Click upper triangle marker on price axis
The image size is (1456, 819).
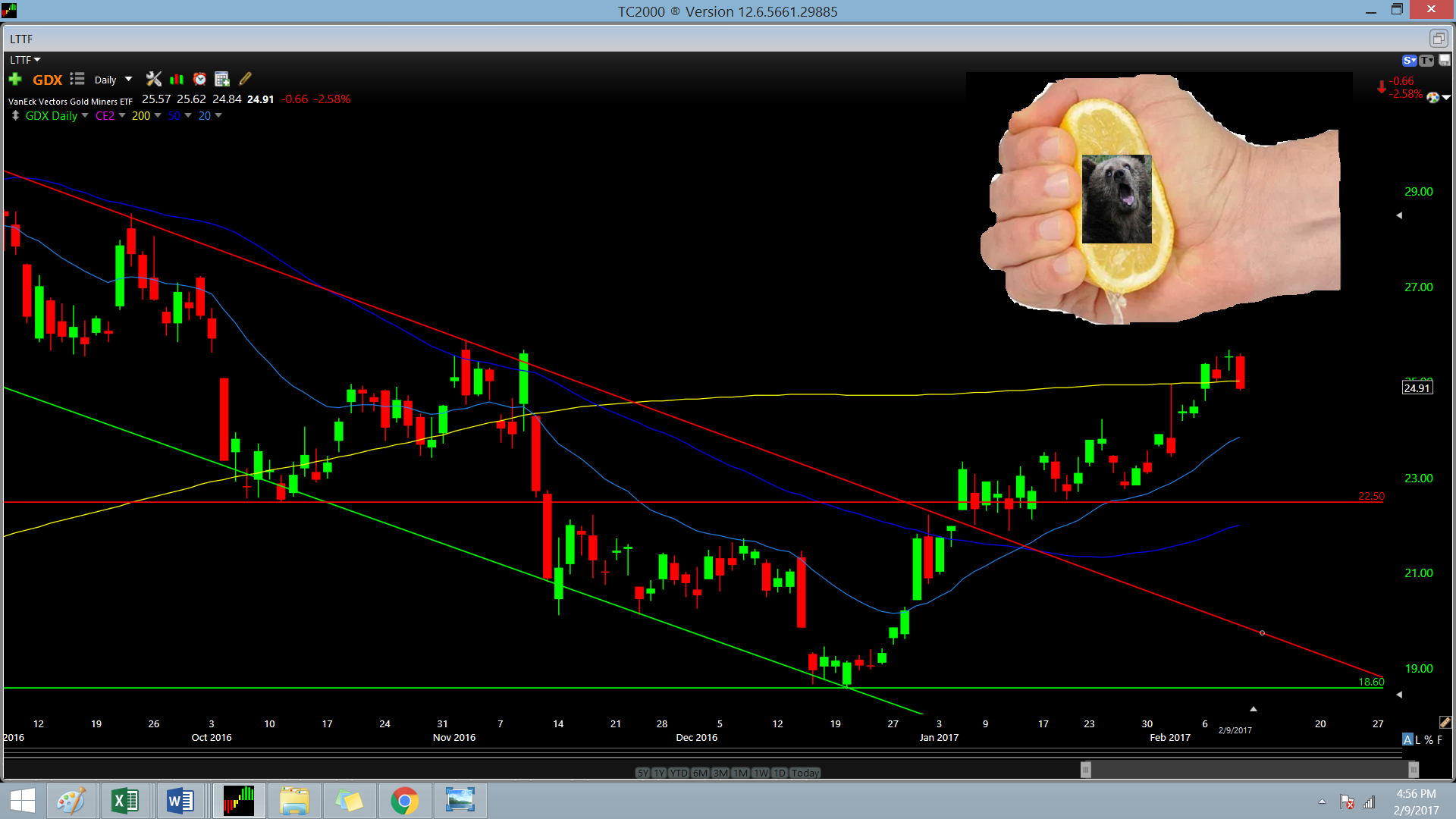[x=1399, y=215]
